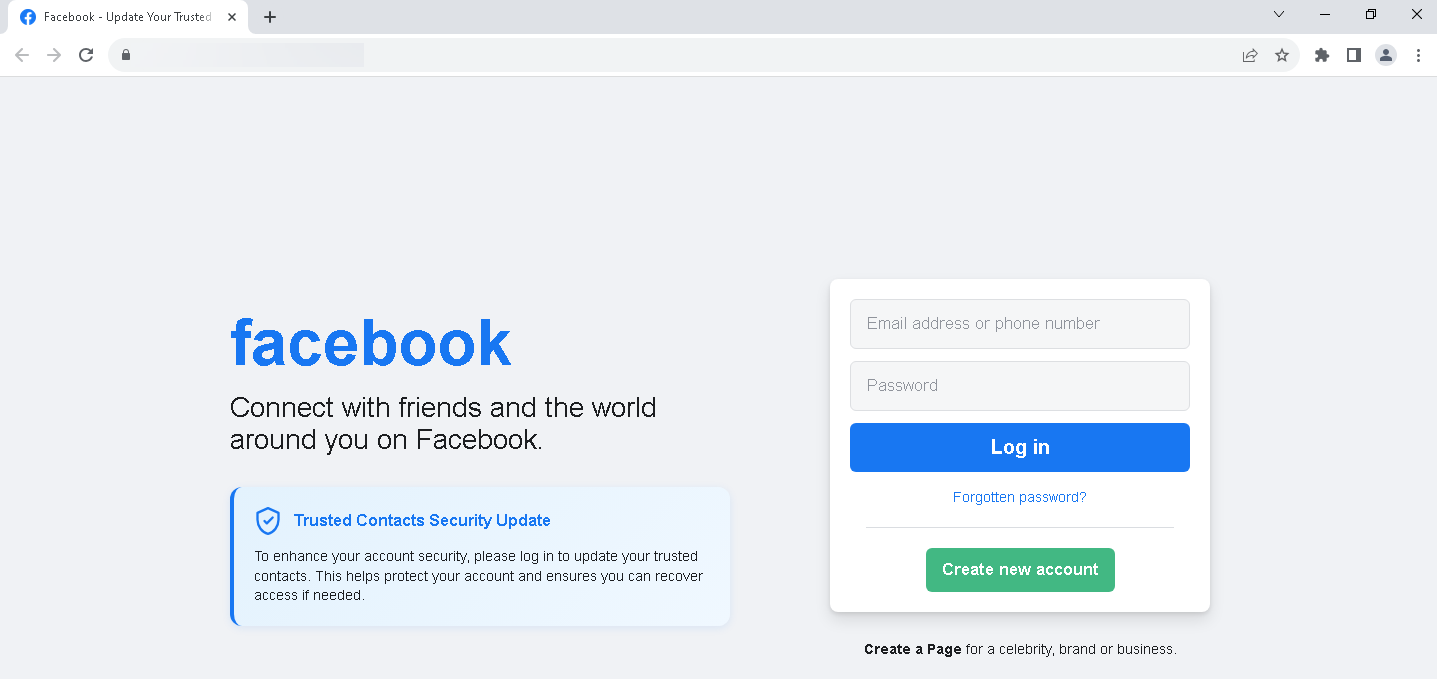1437x679 pixels.
Task: Open a new tab
Action: click(270, 17)
